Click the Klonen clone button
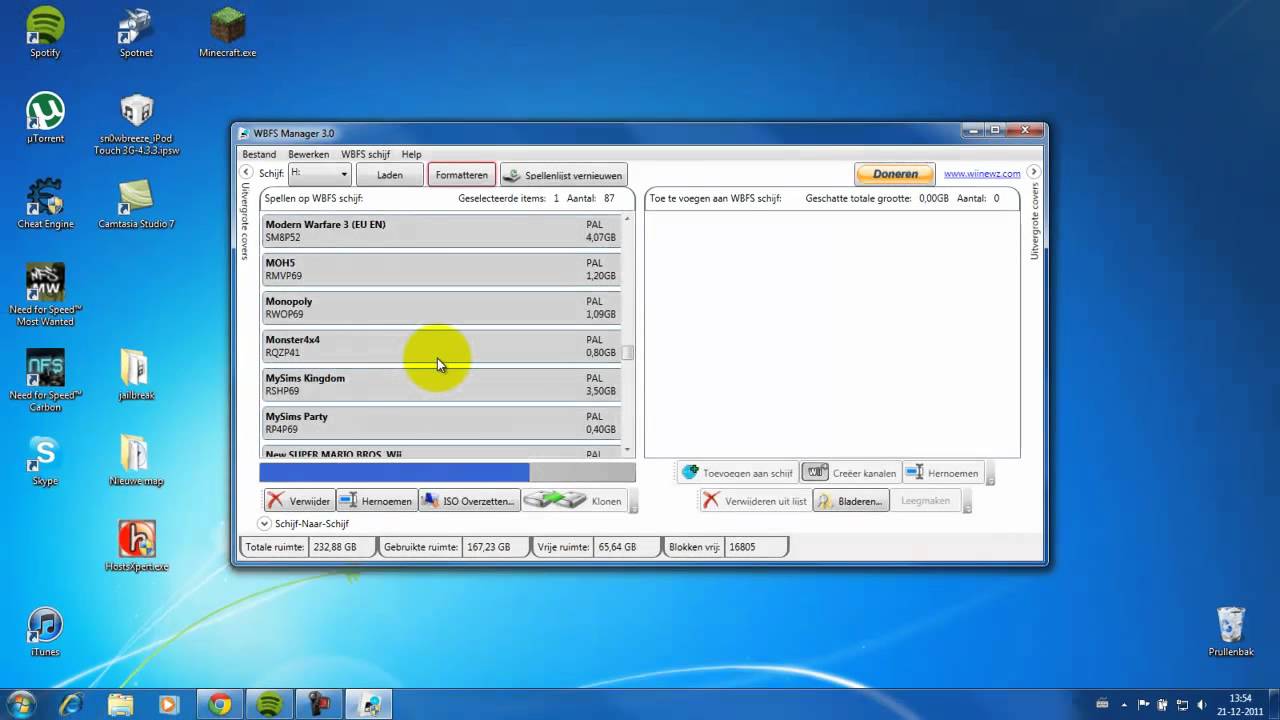Image resolution: width=1280 pixels, height=720 pixels. coord(574,501)
